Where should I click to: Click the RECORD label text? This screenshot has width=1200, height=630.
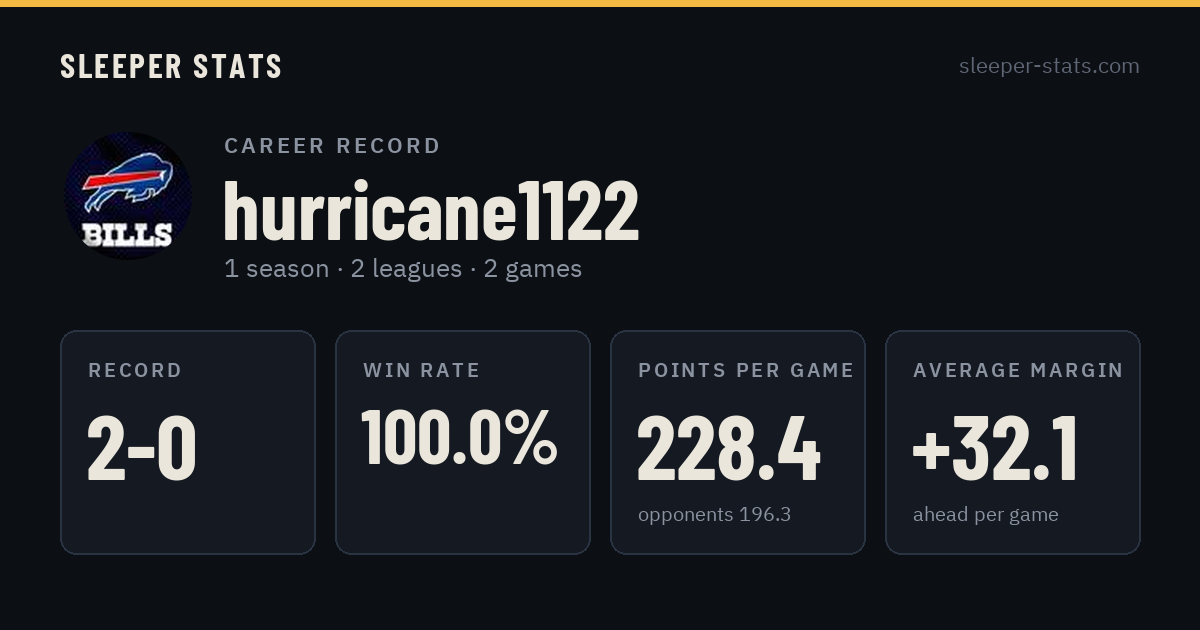135,371
